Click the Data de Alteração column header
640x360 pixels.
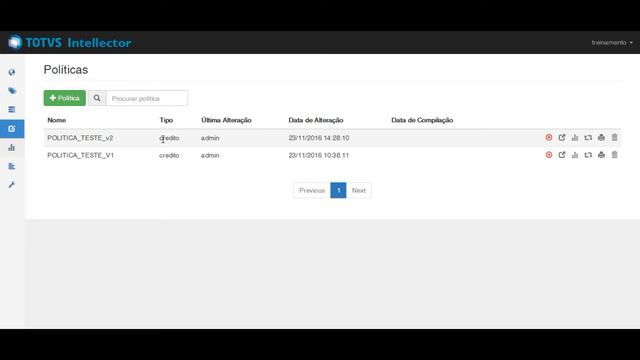(316, 120)
